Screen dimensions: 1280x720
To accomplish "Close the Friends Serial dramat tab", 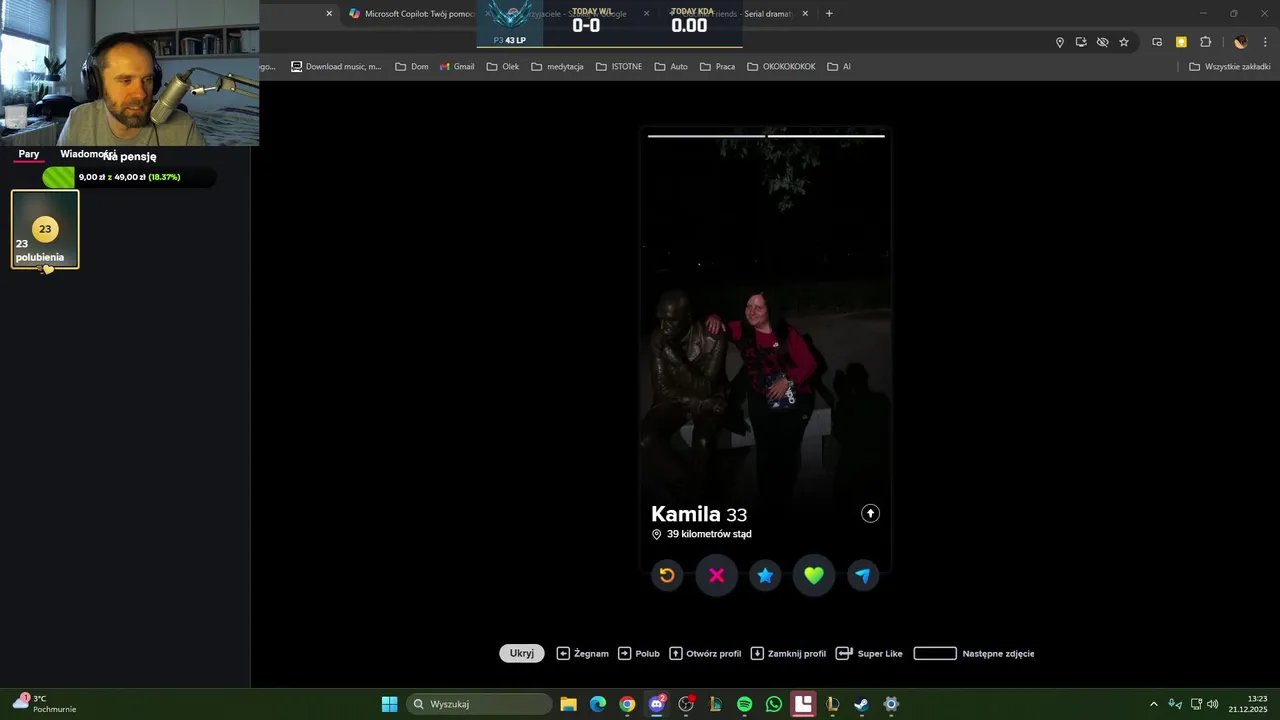I will 805,14.
